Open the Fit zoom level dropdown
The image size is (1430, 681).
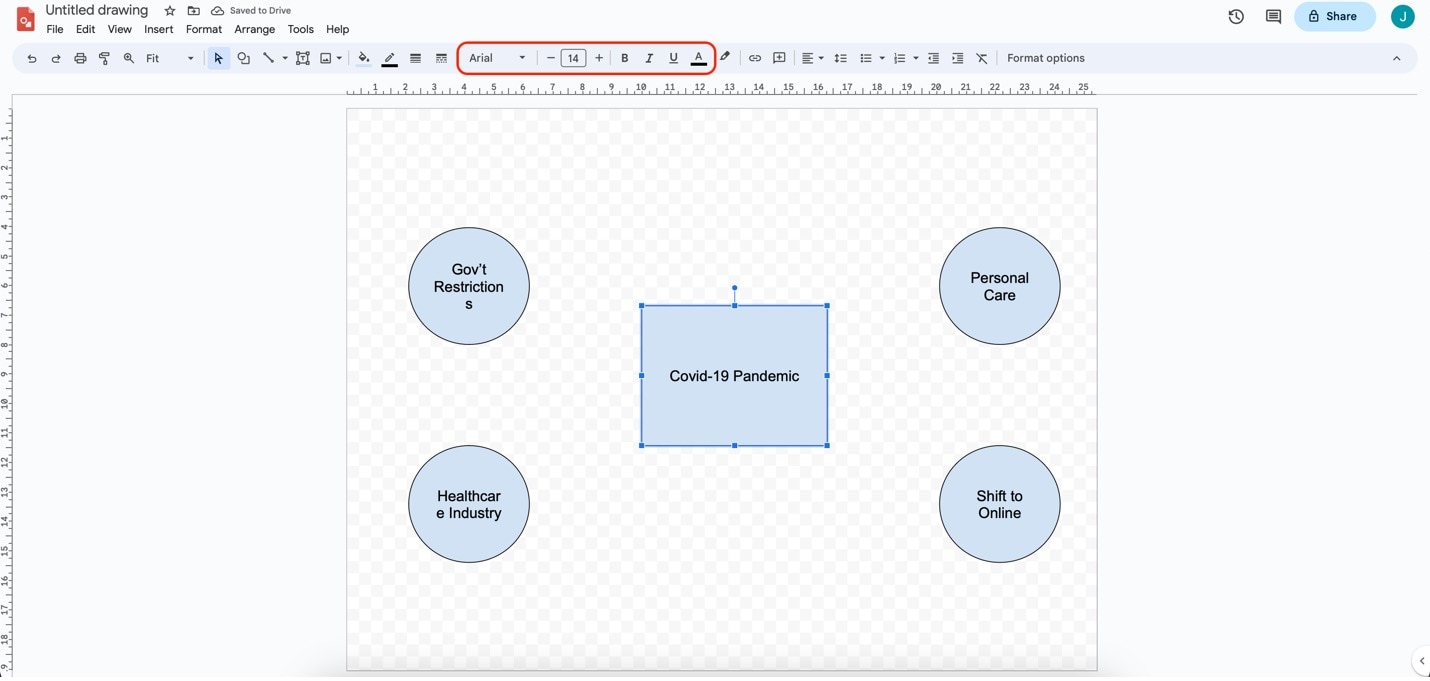pyautogui.click(x=170, y=59)
